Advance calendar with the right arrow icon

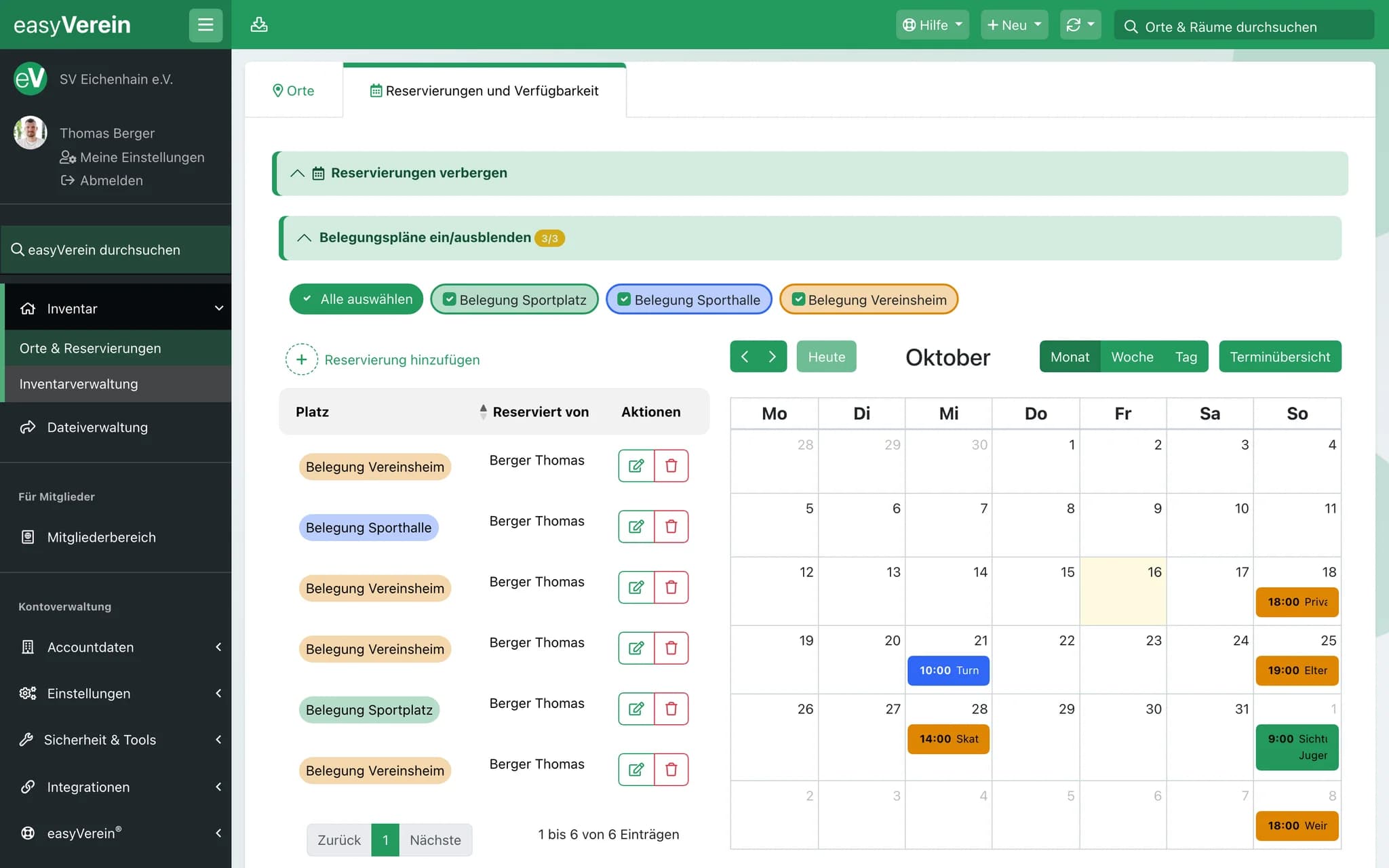point(772,357)
